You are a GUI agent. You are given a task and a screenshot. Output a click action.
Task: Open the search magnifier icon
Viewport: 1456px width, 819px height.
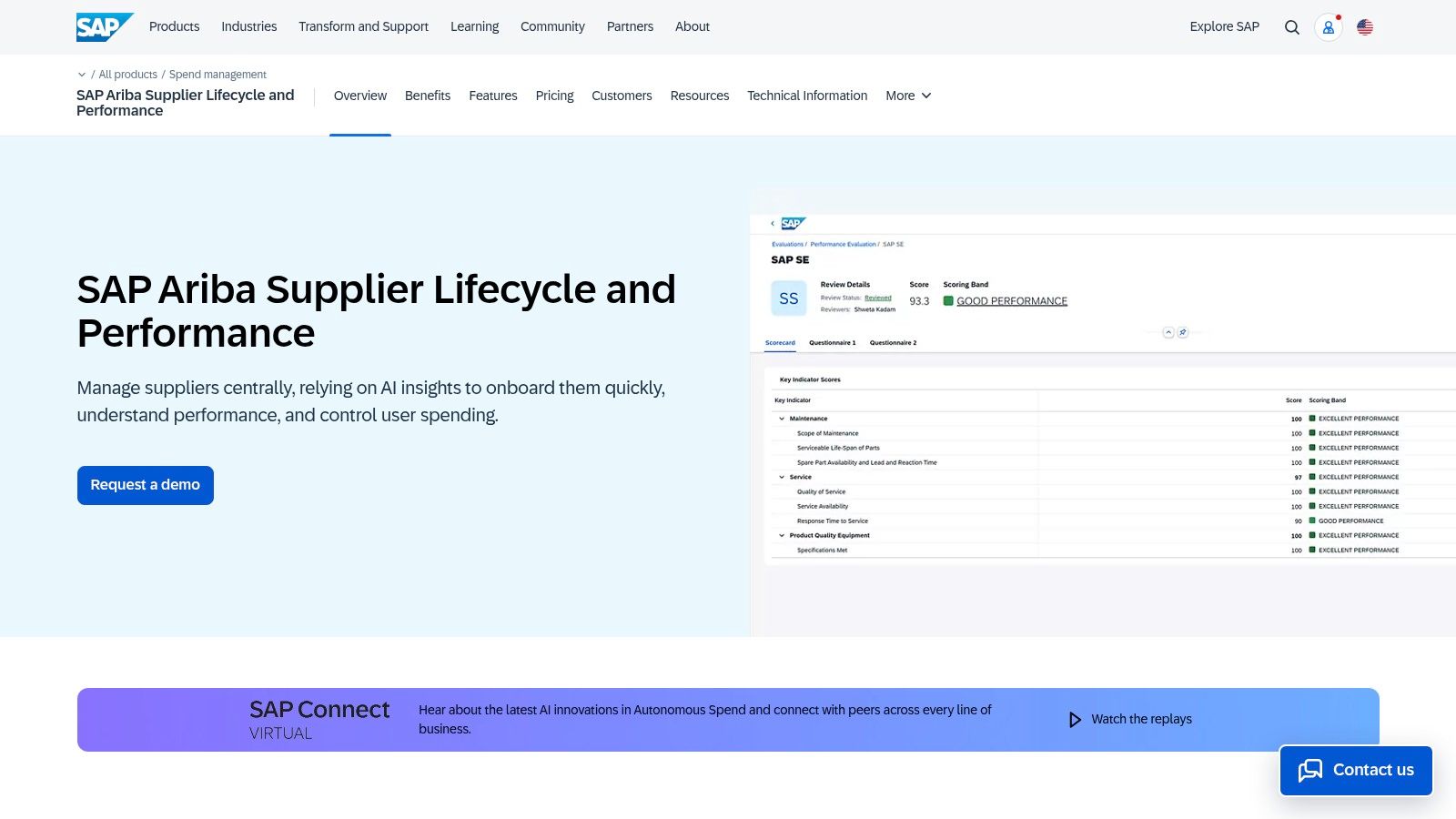click(1291, 27)
